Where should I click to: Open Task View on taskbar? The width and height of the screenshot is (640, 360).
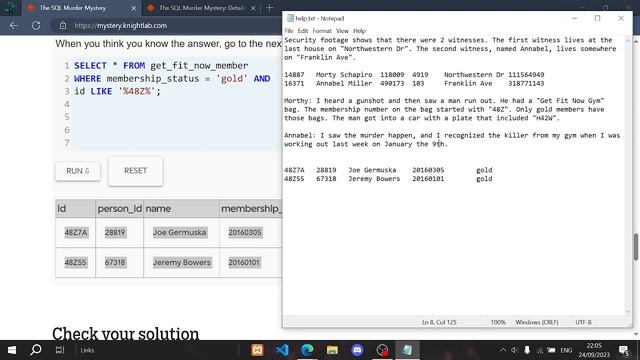coord(60,350)
